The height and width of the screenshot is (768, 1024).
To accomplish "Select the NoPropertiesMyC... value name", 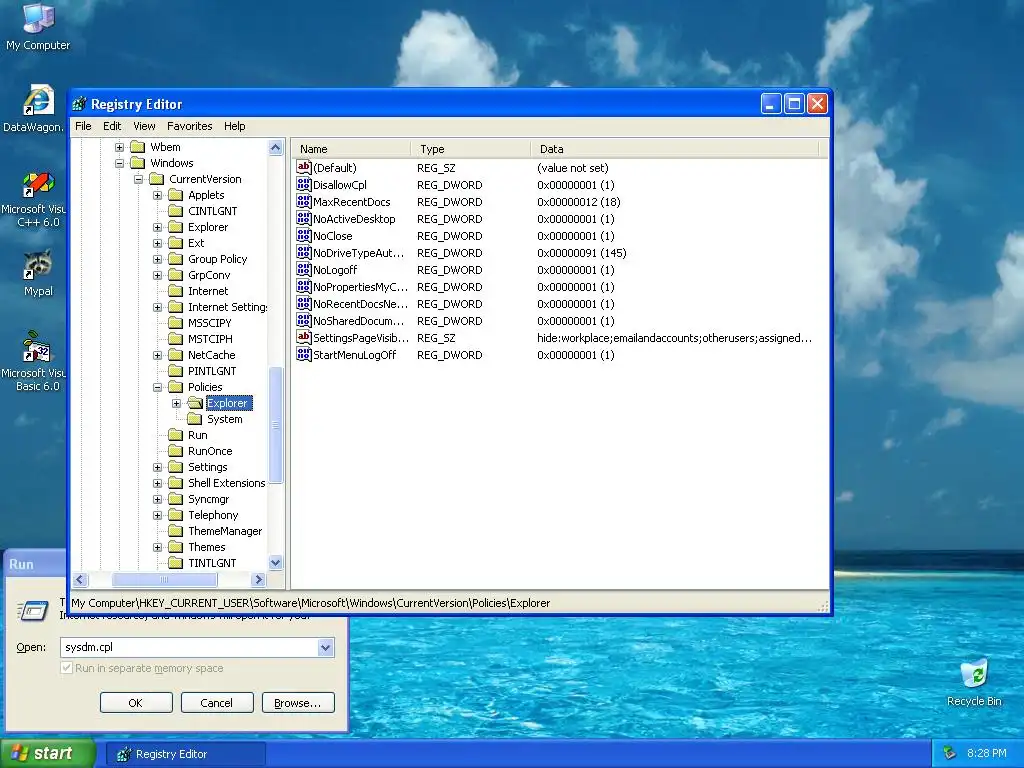I will point(360,287).
